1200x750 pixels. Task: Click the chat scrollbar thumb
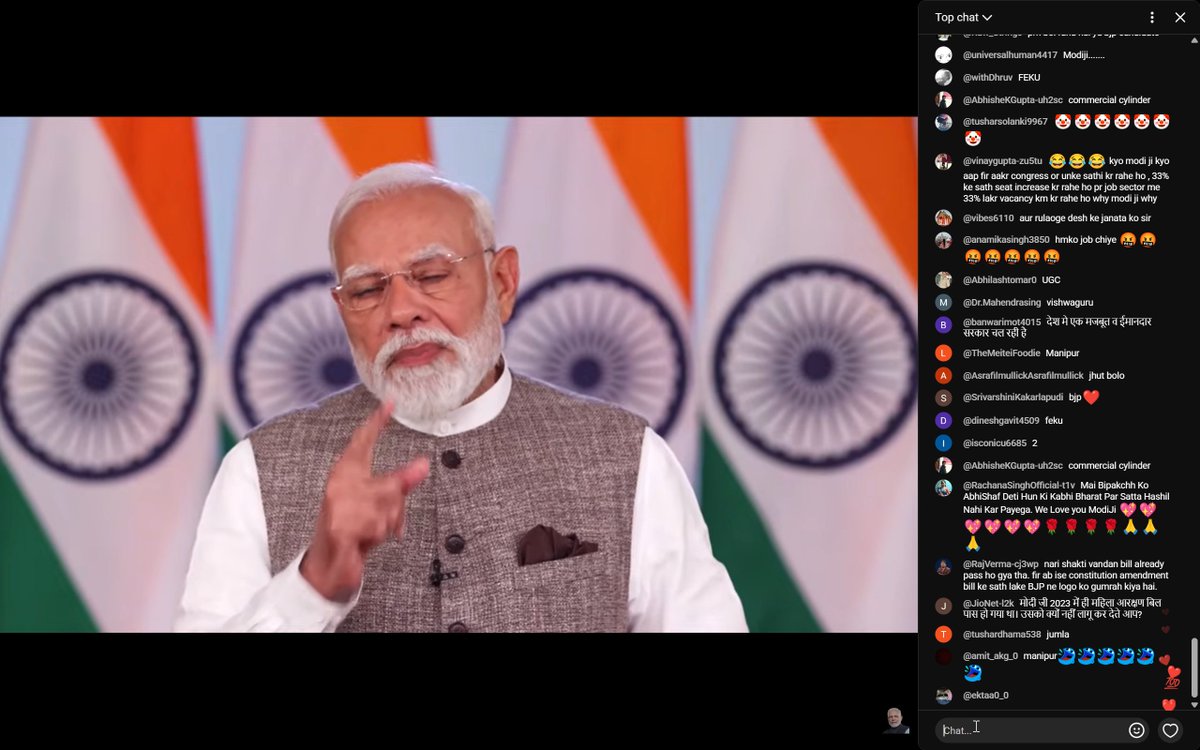[x=1193, y=668]
